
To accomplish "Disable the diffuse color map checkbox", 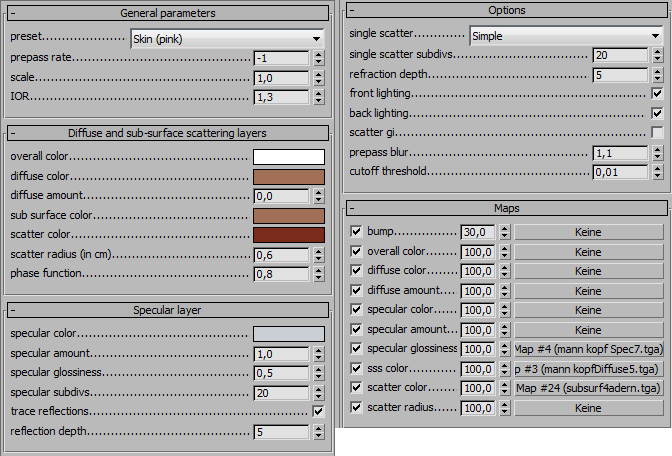I will 356,270.
